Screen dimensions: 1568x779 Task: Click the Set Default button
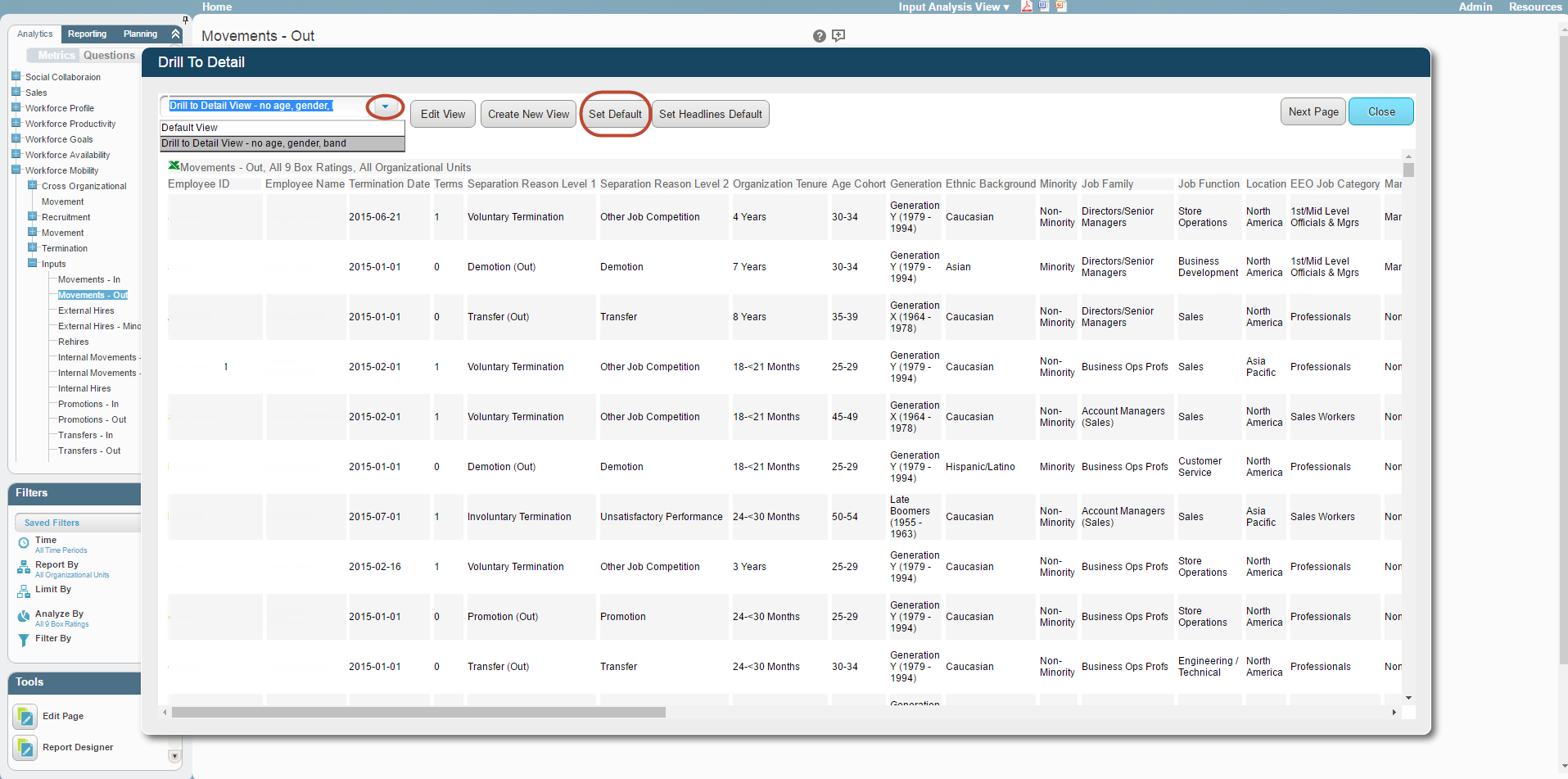(615, 114)
